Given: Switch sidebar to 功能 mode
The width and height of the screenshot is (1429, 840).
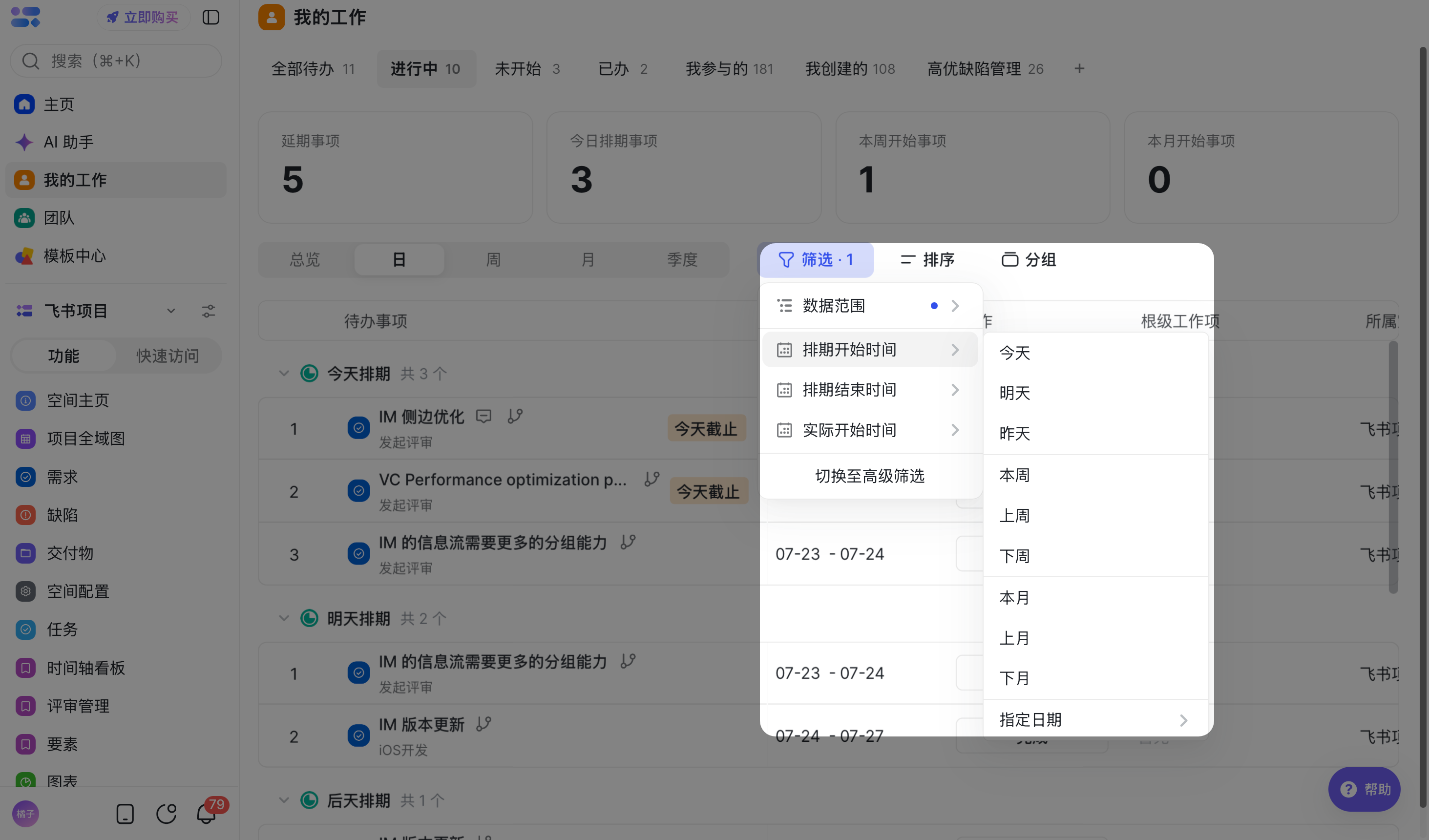Looking at the screenshot, I should tap(63, 356).
